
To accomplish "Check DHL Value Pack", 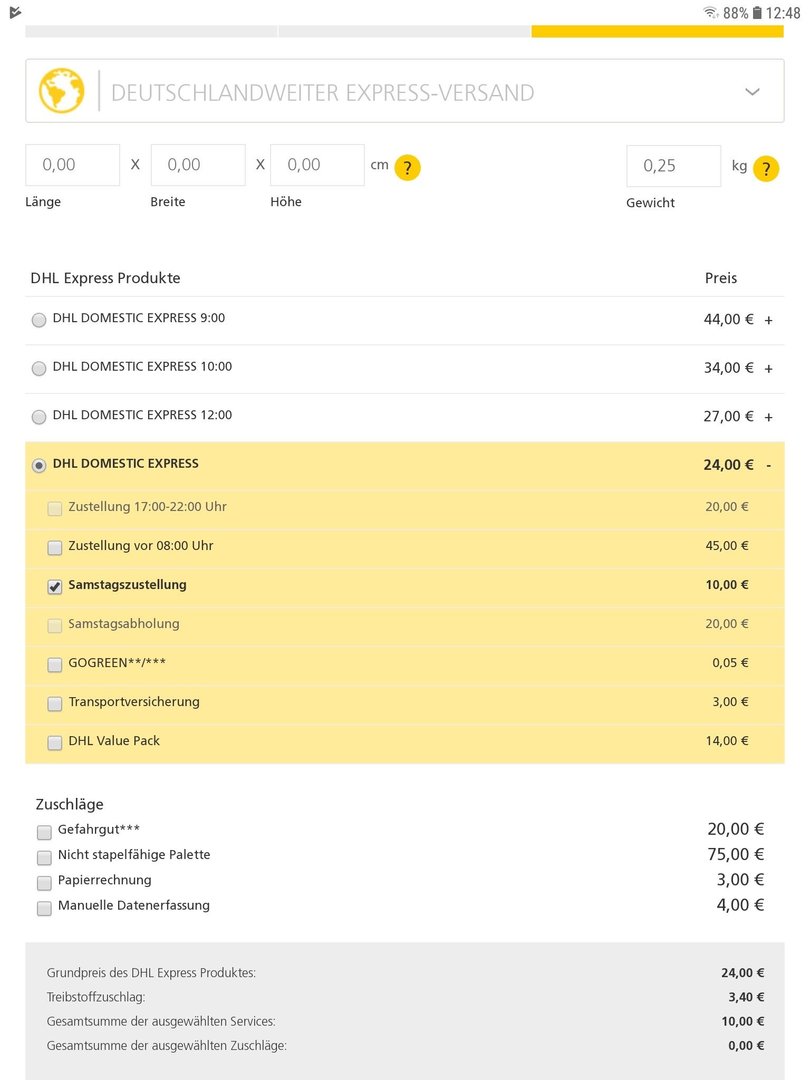I will [54, 742].
